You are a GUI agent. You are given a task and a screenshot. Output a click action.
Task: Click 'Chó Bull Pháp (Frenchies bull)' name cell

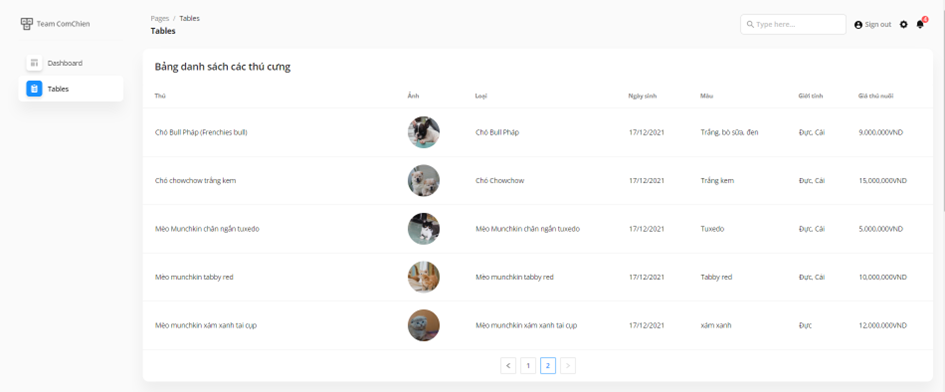click(x=201, y=132)
